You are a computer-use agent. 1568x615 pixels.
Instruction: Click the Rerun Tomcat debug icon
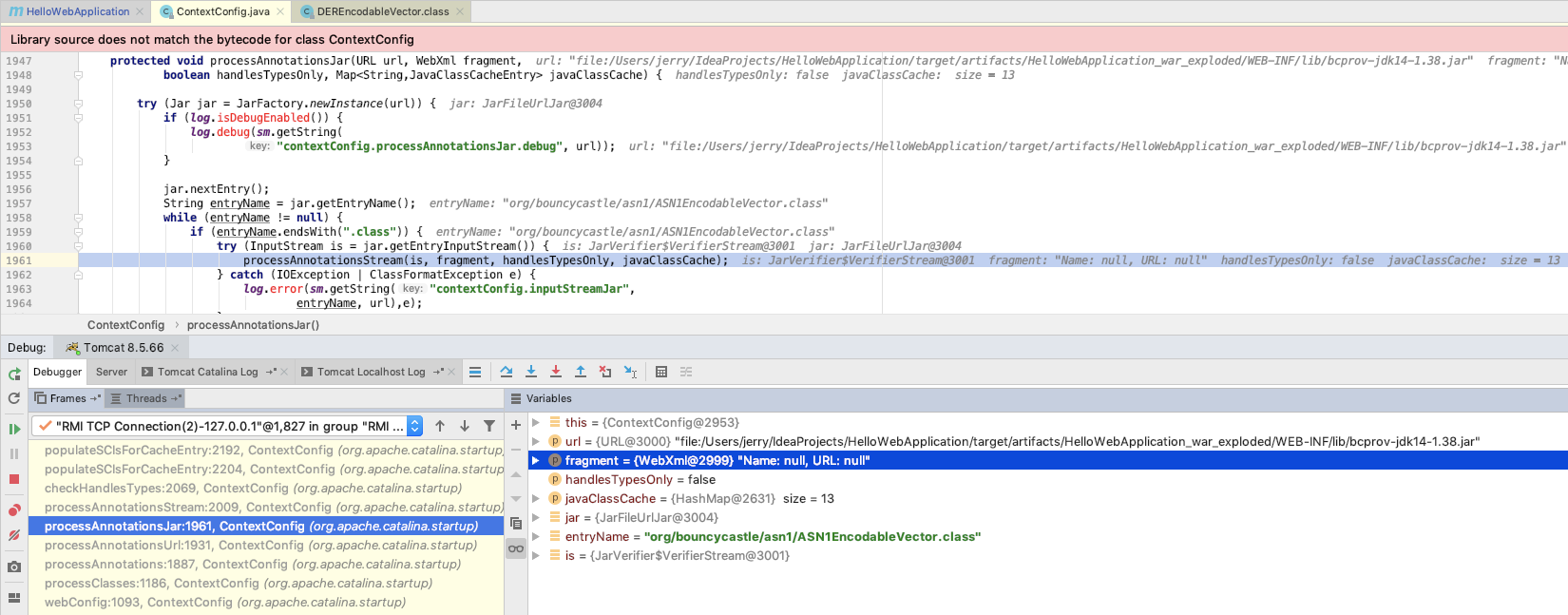pyautogui.click(x=14, y=374)
